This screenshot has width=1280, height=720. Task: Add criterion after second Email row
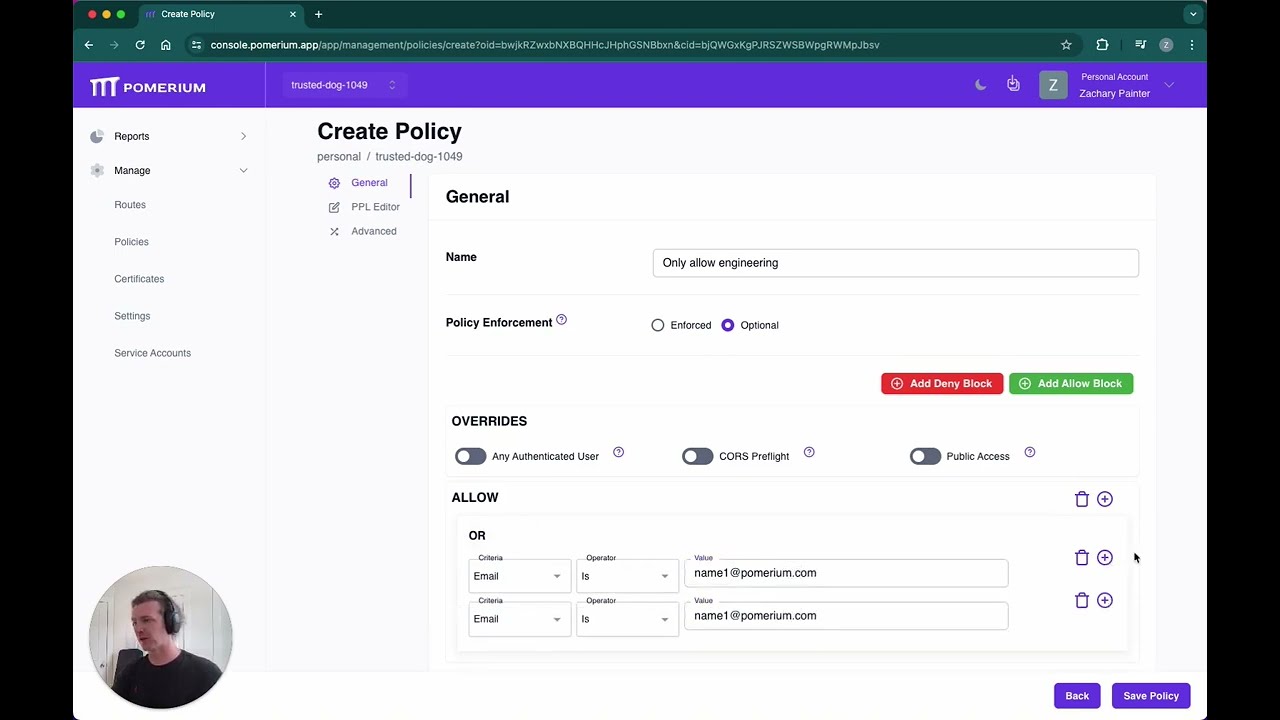1104,600
